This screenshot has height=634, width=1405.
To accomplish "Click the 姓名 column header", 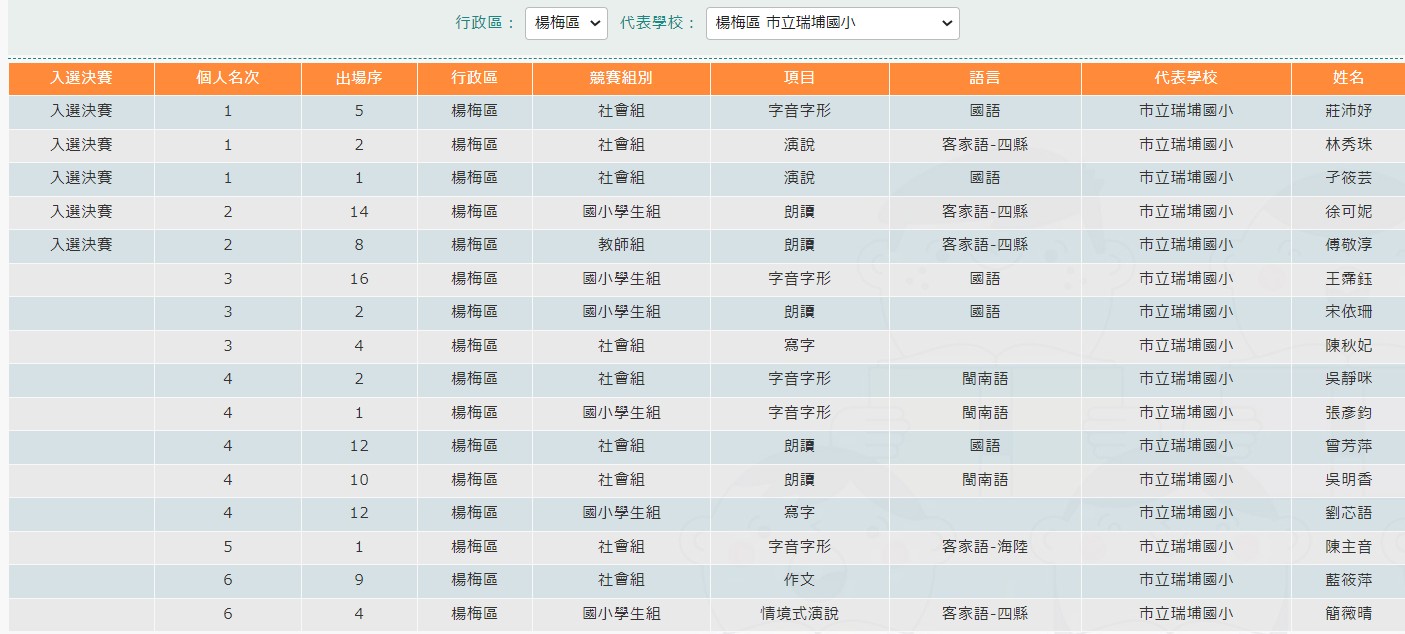I will pos(1348,78).
